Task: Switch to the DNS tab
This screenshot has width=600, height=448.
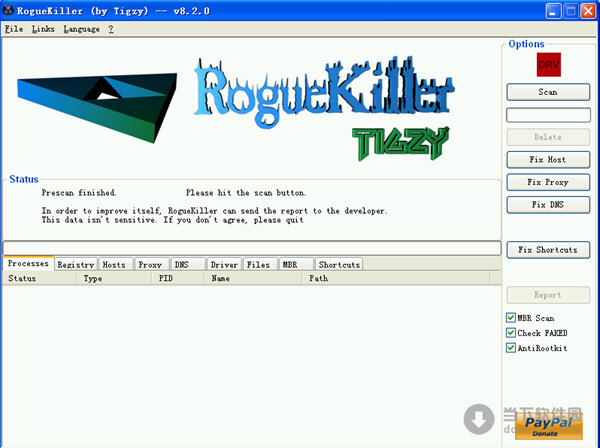Action: 188,264
